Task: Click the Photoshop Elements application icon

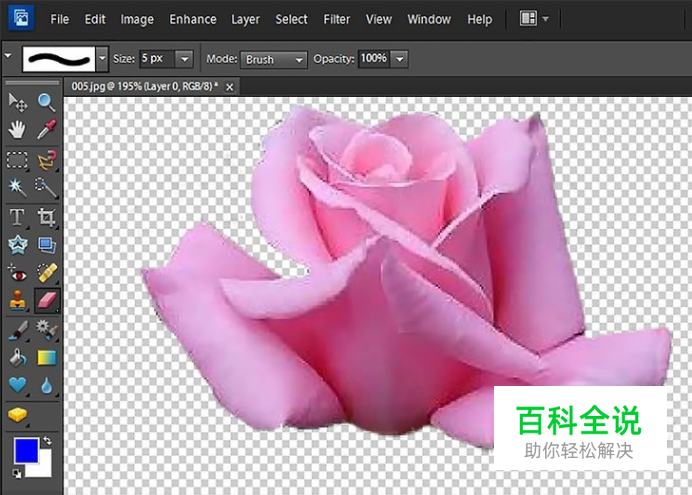Action: click(21, 18)
